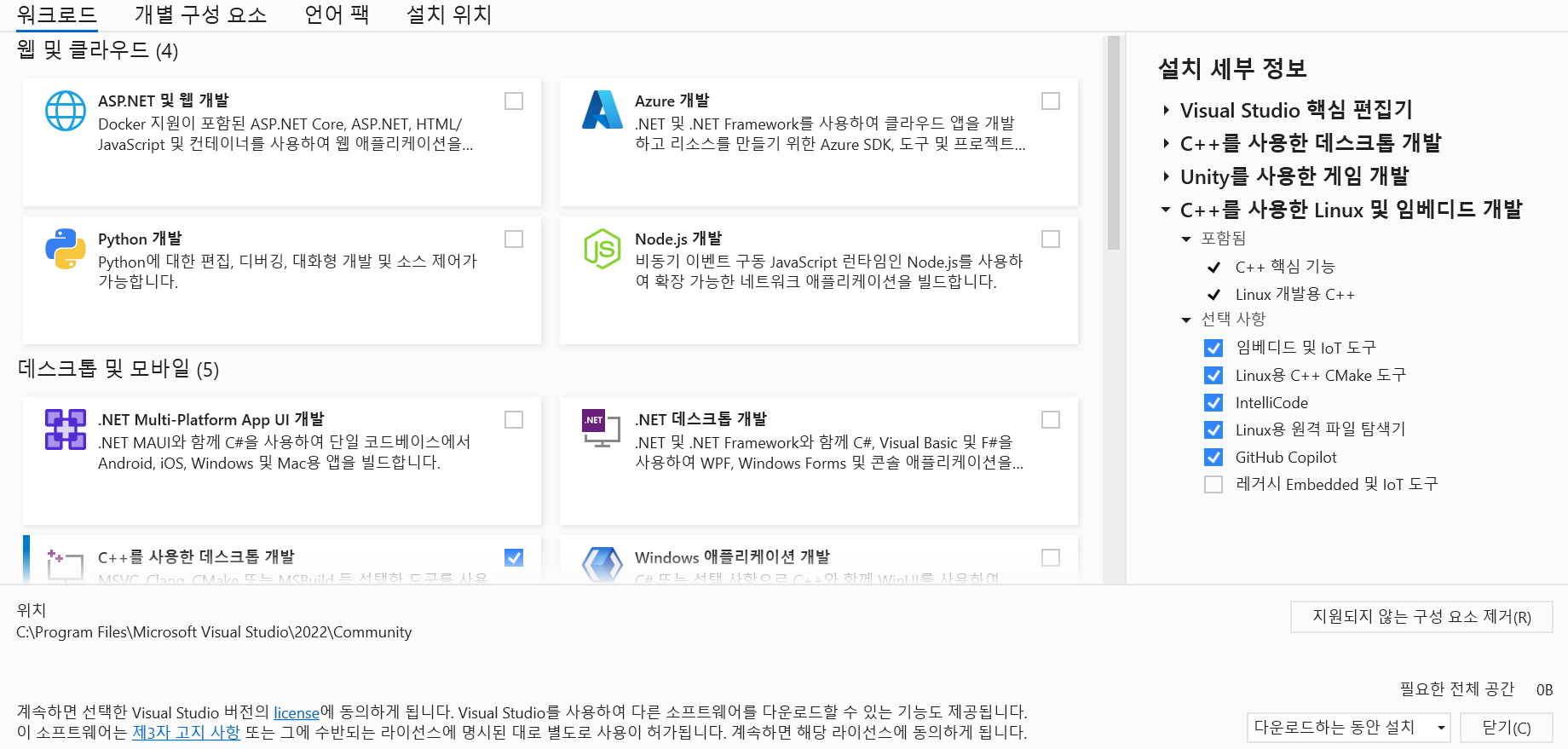Image resolution: width=1568 pixels, height=749 pixels.
Task: Click the 필요한 전체 공간 label
Action: pyautogui.click(x=1457, y=689)
